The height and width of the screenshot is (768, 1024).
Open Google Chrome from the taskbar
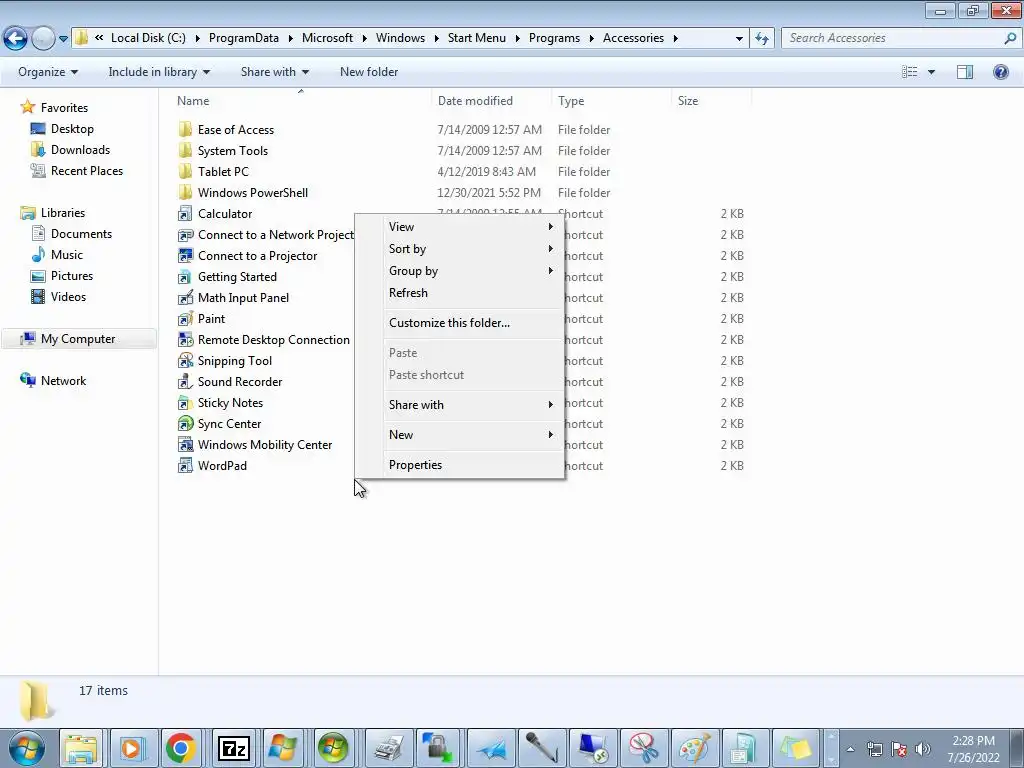pos(181,748)
